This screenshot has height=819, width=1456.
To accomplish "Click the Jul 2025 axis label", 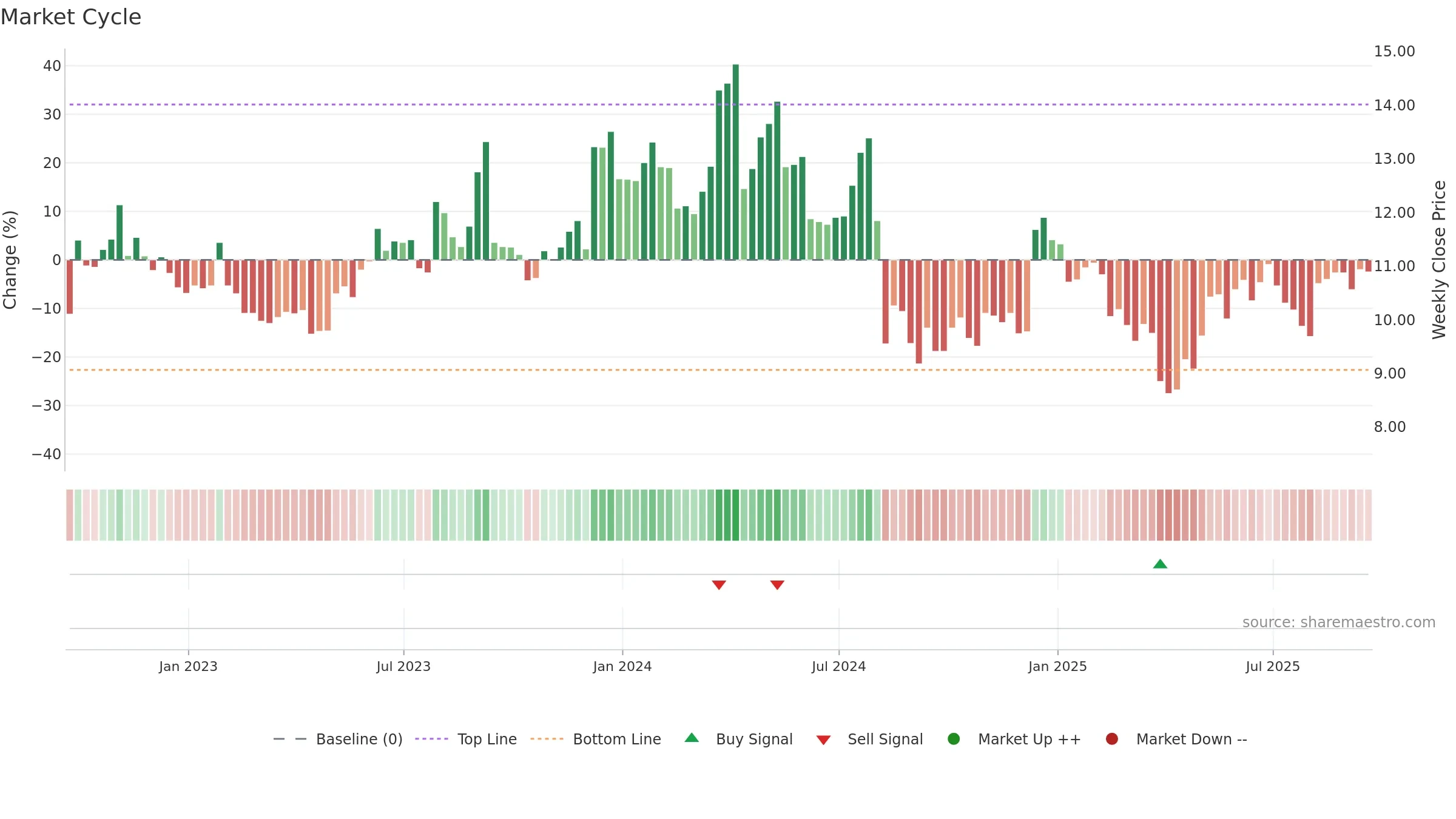I will (x=1273, y=666).
